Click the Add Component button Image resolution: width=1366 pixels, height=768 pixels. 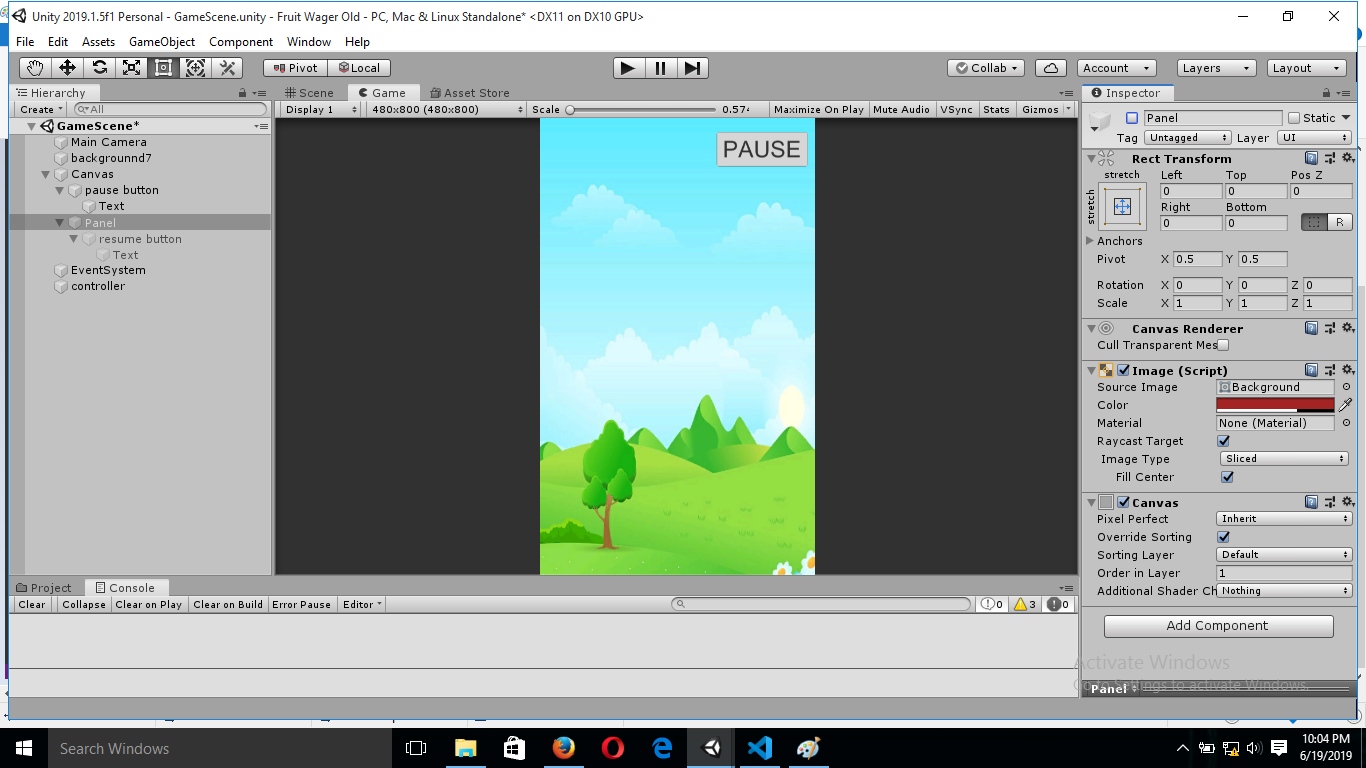pyautogui.click(x=1218, y=626)
